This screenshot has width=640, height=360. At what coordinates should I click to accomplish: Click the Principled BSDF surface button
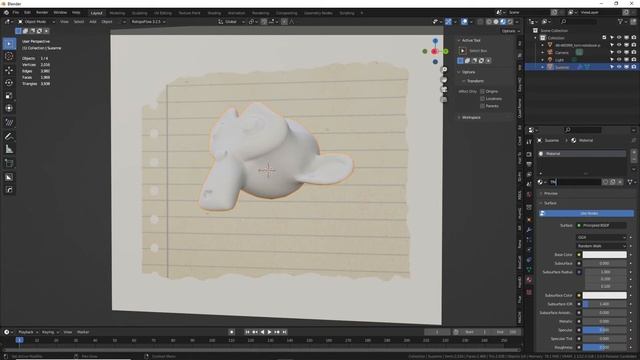click(x=601, y=225)
